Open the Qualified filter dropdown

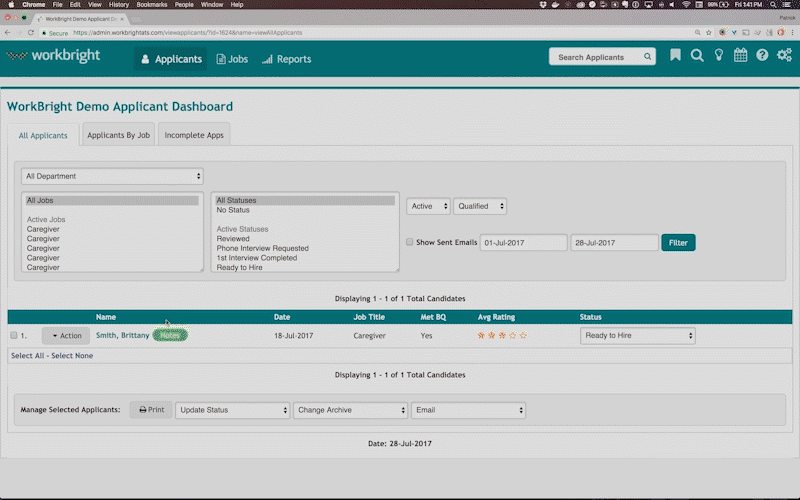[x=480, y=206]
